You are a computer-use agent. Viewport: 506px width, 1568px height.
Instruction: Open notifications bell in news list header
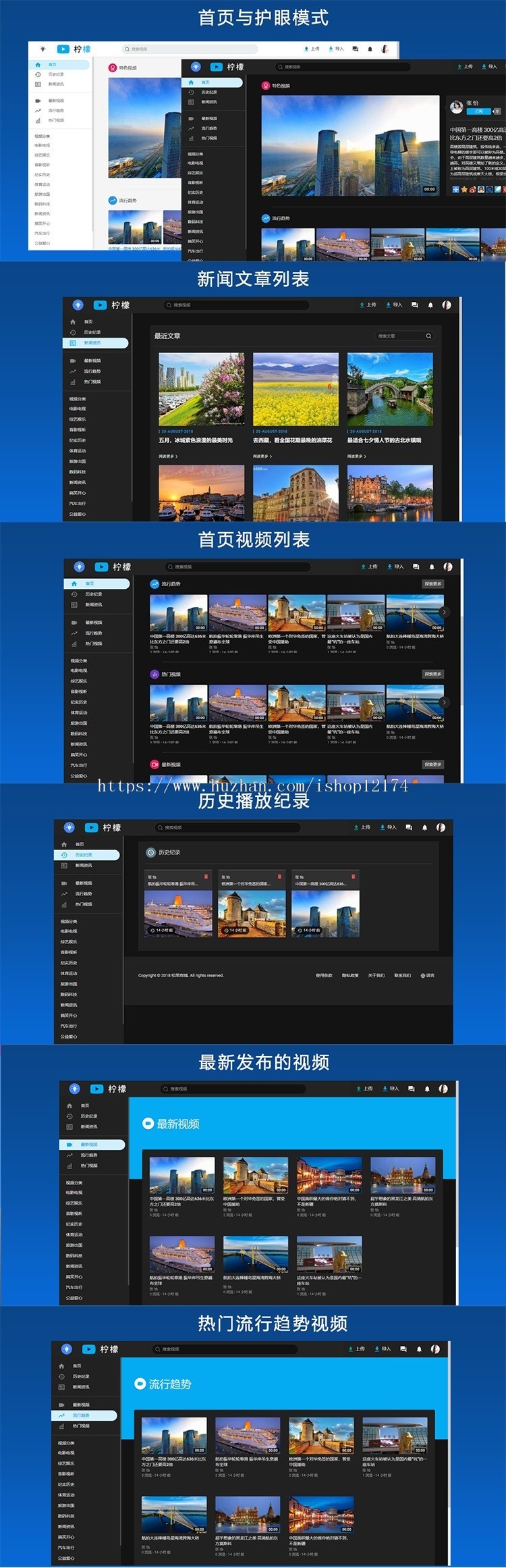click(430, 305)
